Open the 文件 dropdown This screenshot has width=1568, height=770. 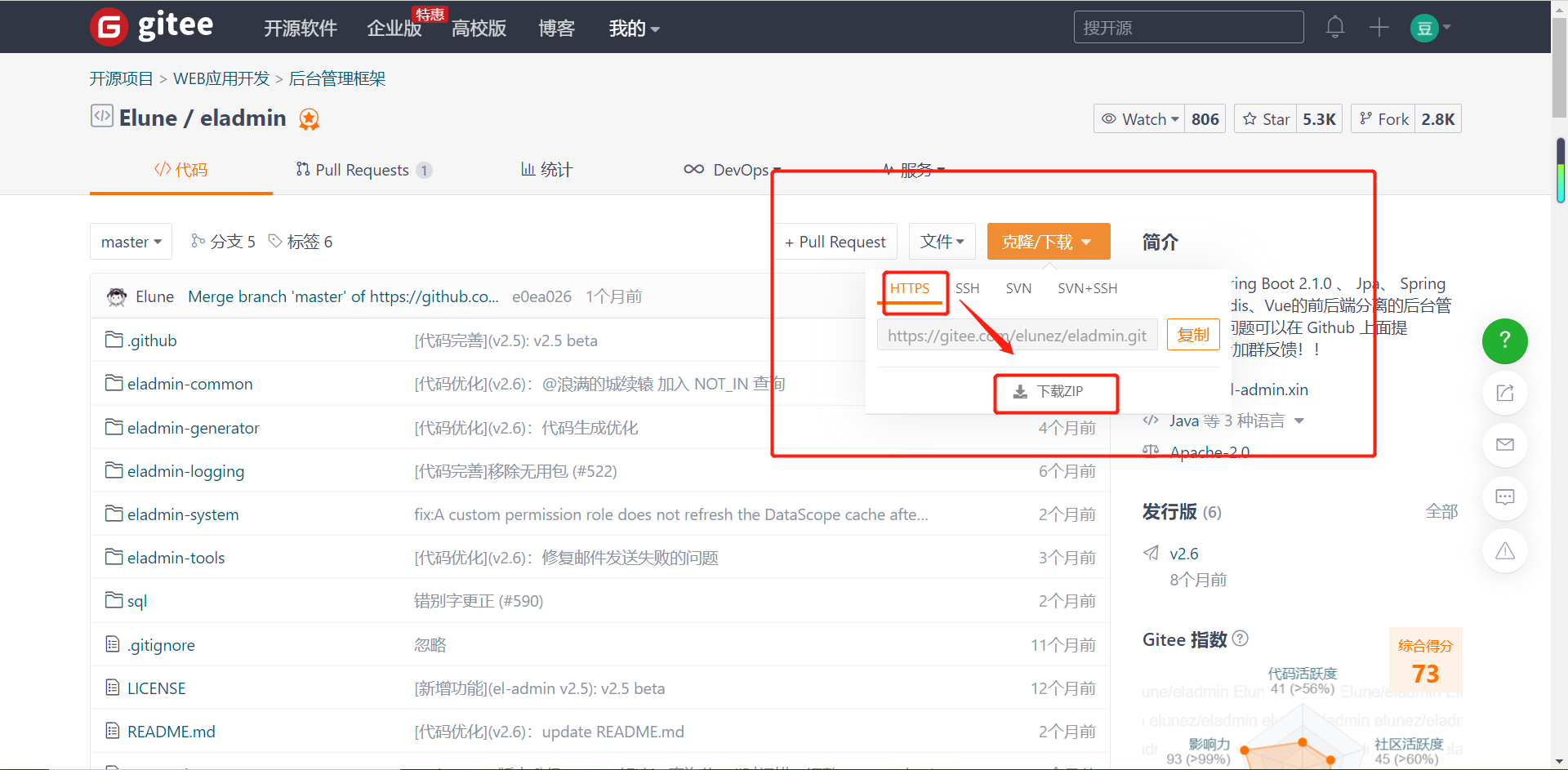point(942,242)
